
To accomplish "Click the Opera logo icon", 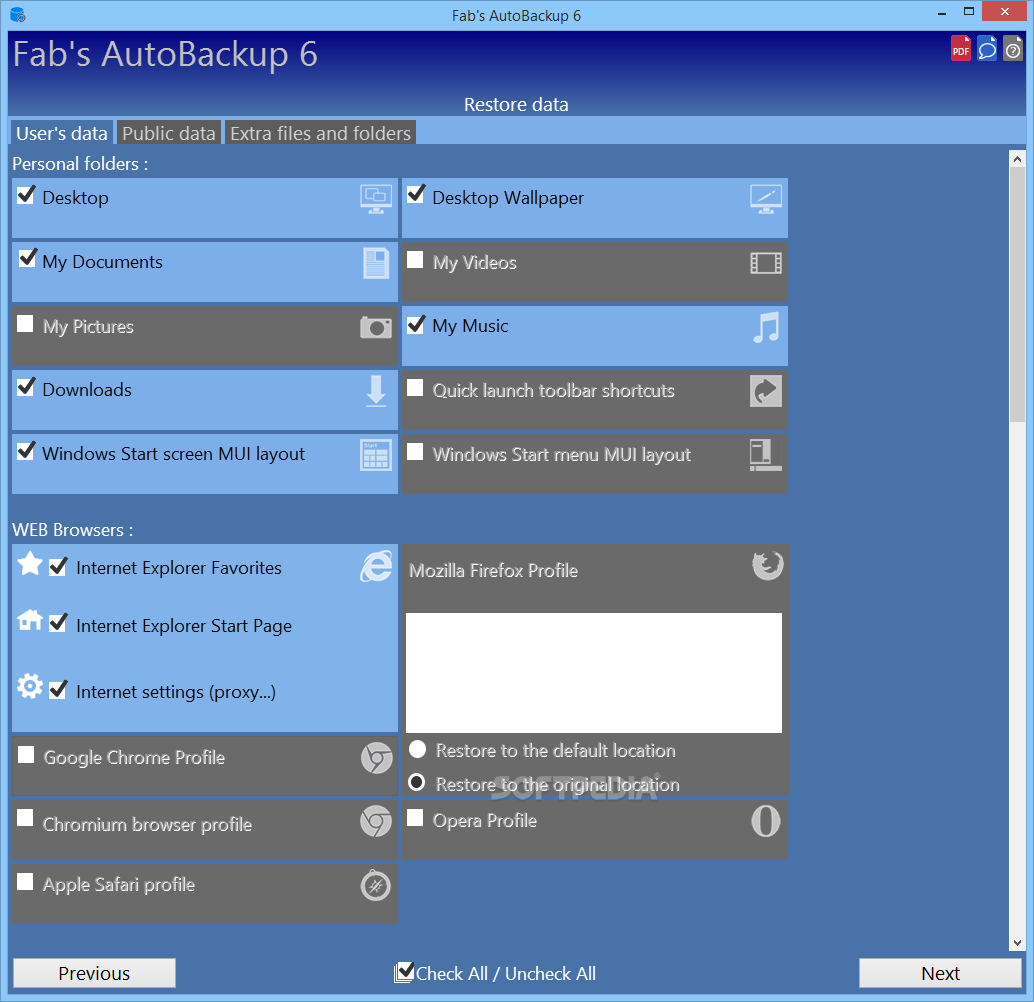I will click(x=766, y=821).
